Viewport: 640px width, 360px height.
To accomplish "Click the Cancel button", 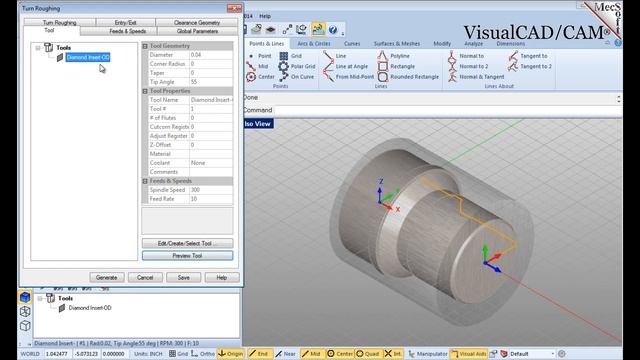I will pos(145,278).
